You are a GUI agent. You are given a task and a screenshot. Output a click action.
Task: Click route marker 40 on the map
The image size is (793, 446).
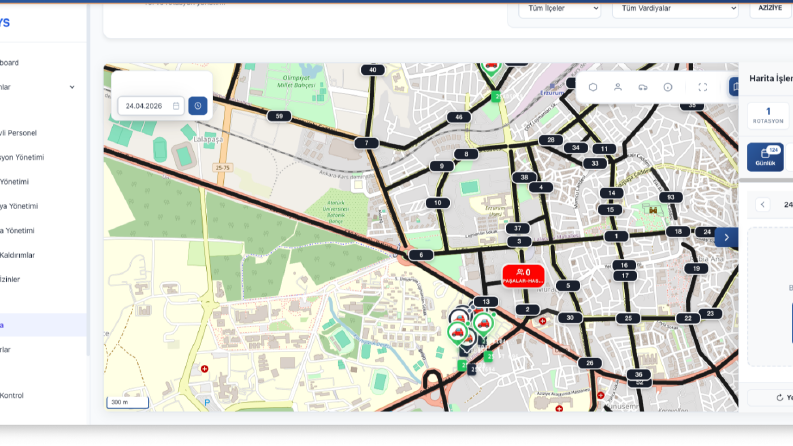373,70
